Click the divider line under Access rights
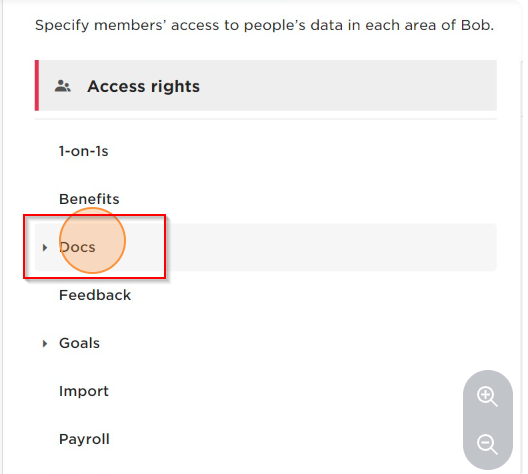 click(x=266, y=119)
